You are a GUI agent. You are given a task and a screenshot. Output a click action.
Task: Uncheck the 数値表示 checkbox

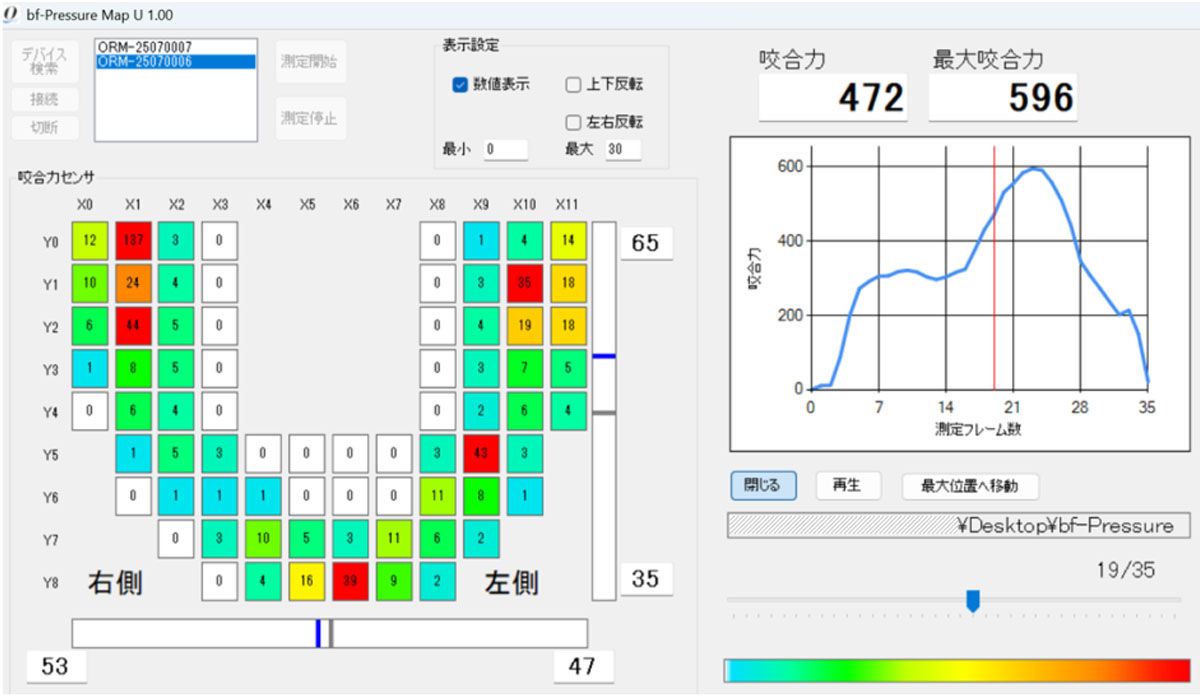[459, 85]
